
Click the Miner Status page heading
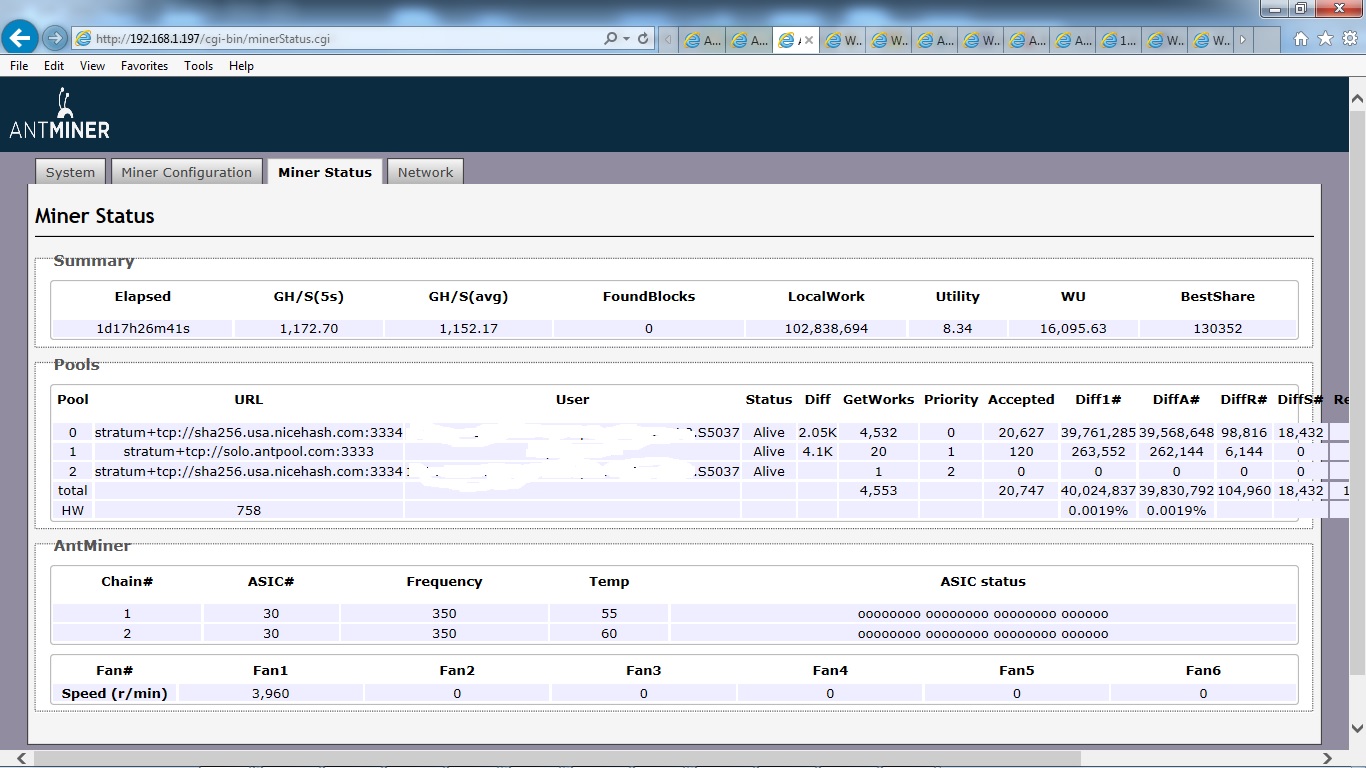point(95,216)
